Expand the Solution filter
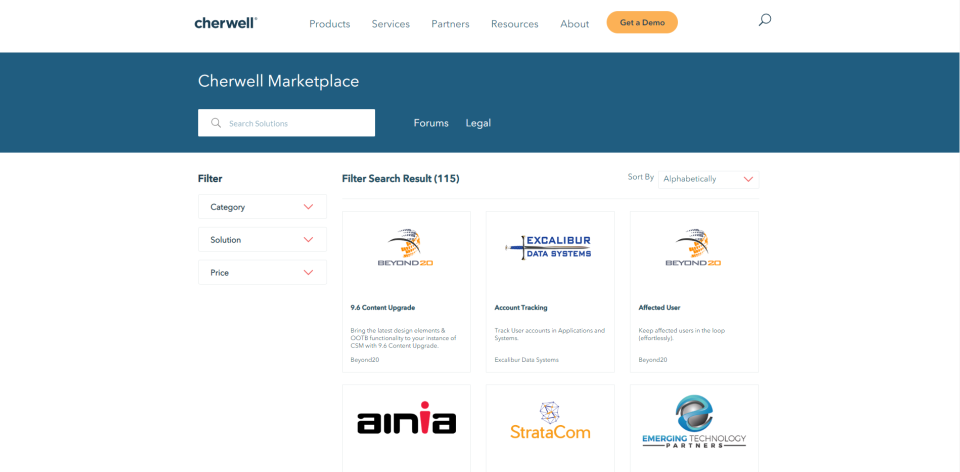The width and height of the screenshot is (960, 472). [x=262, y=240]
